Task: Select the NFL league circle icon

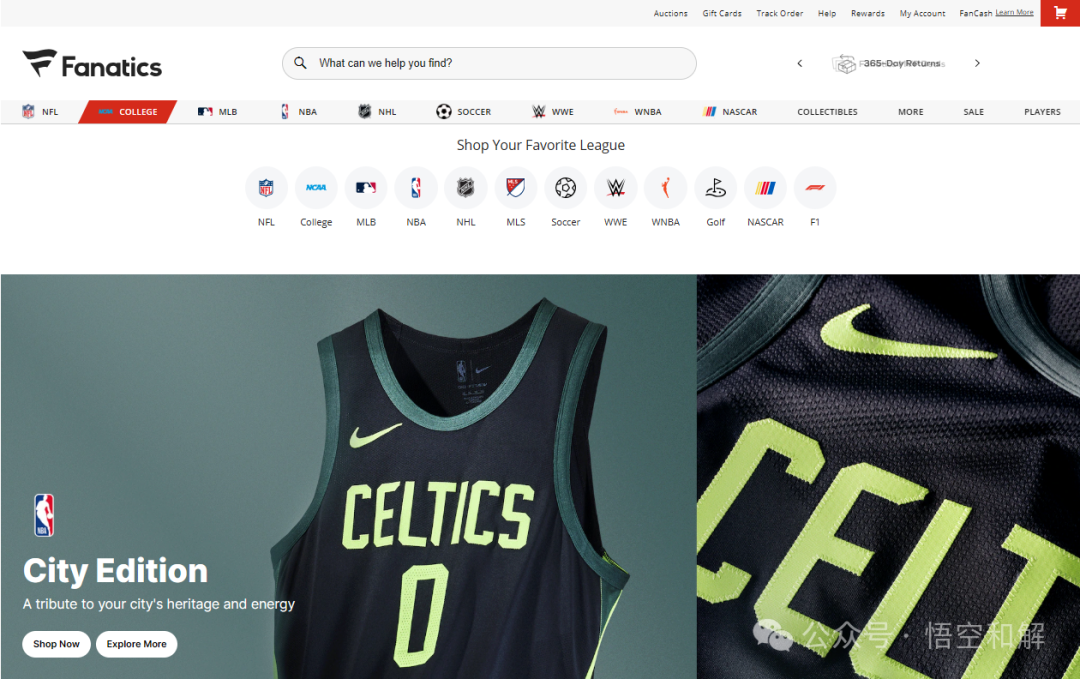Action: coord(267,187)
